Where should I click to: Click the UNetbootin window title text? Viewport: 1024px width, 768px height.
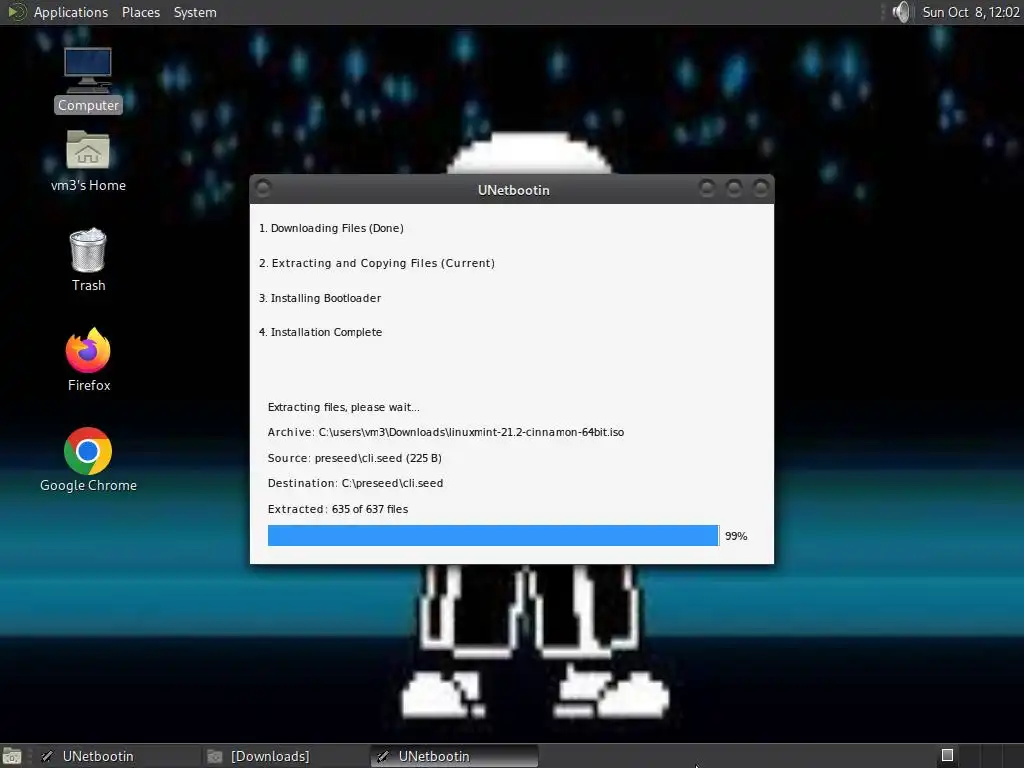(x=513, y=190)
